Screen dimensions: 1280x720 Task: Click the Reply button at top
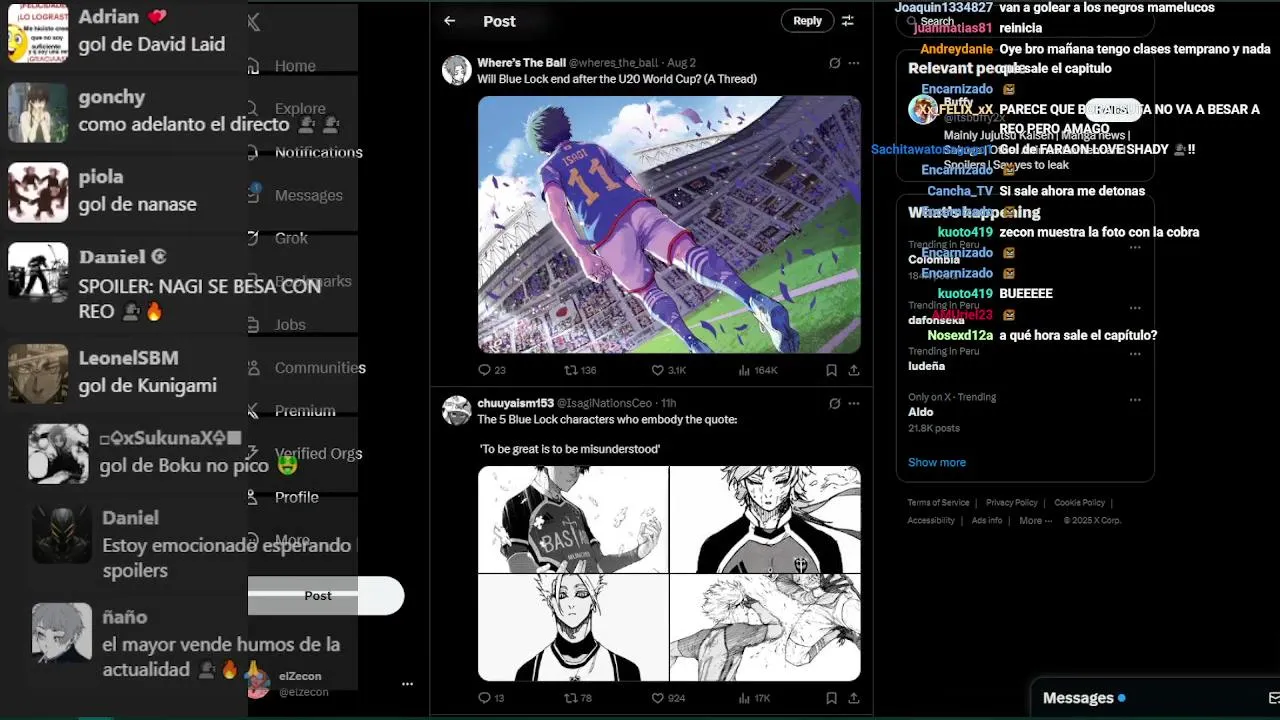pyautogui.click(x=807, y=21)
